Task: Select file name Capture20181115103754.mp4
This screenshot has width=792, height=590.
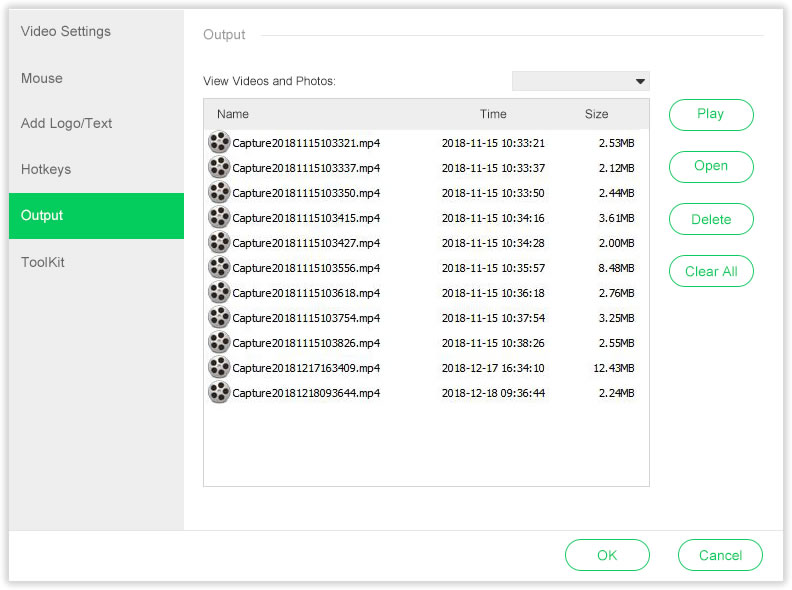Action: [306, 318]
